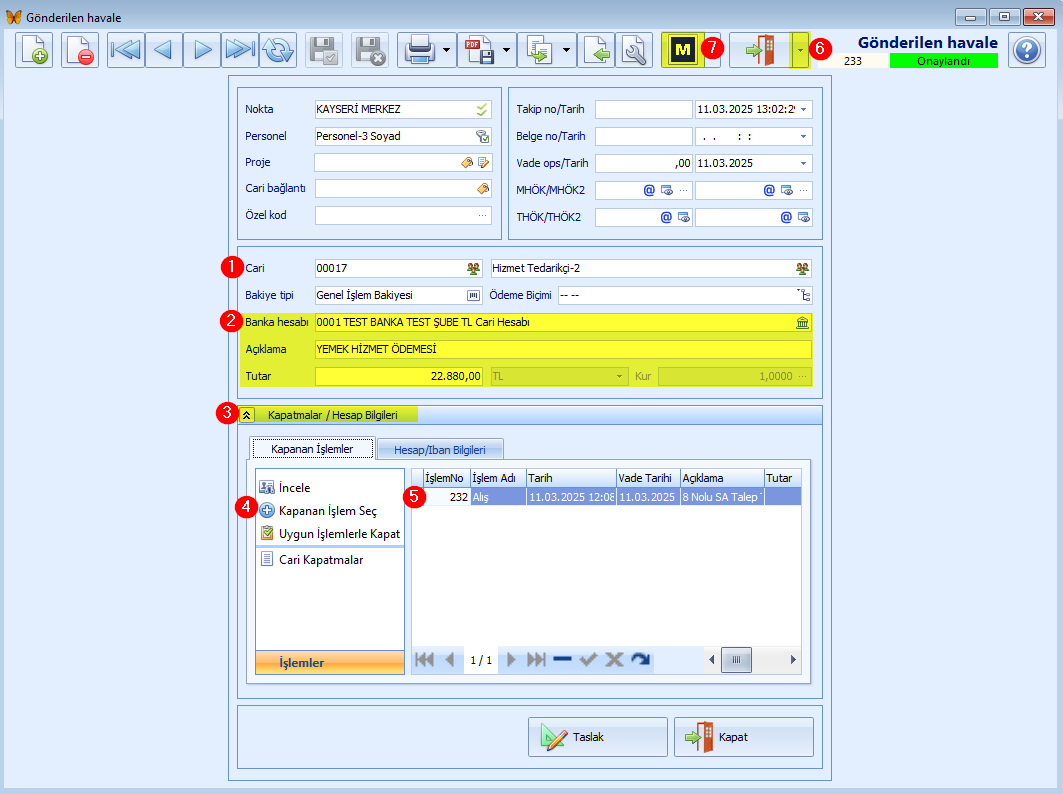
Task: Open the copy document dropdown arrow
Action: click(x=566, y=50)
